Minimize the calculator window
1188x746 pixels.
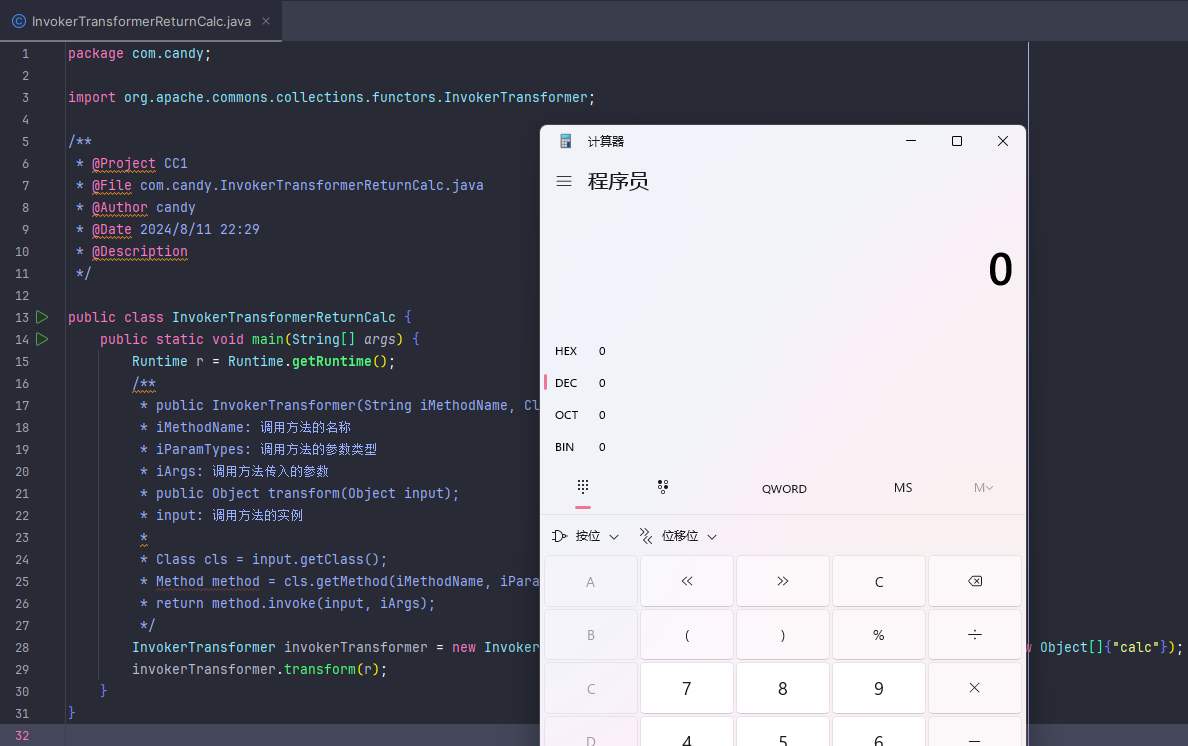[x=911, y=141]
